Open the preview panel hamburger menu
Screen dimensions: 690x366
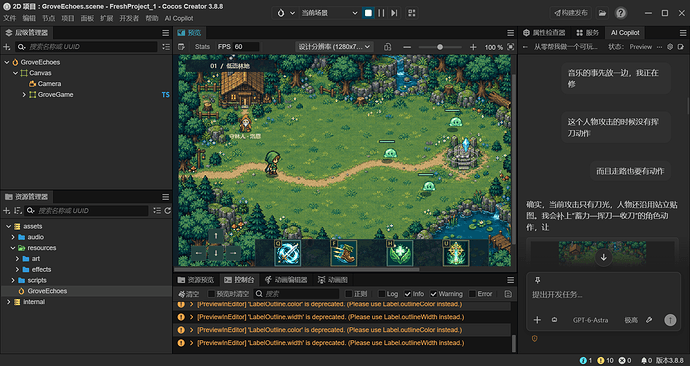[510, 33]
